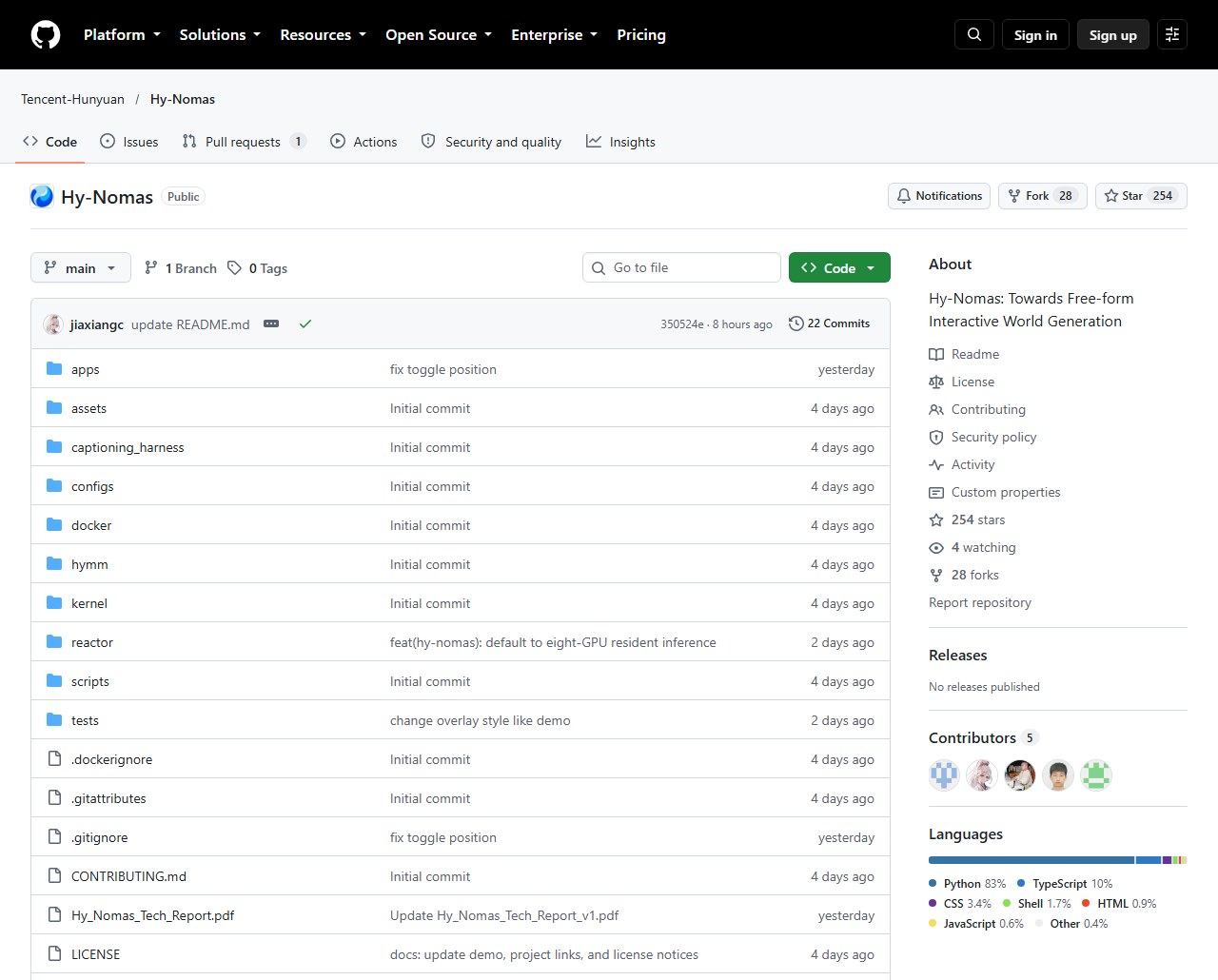Open the Readme link in About

(964, 354)
